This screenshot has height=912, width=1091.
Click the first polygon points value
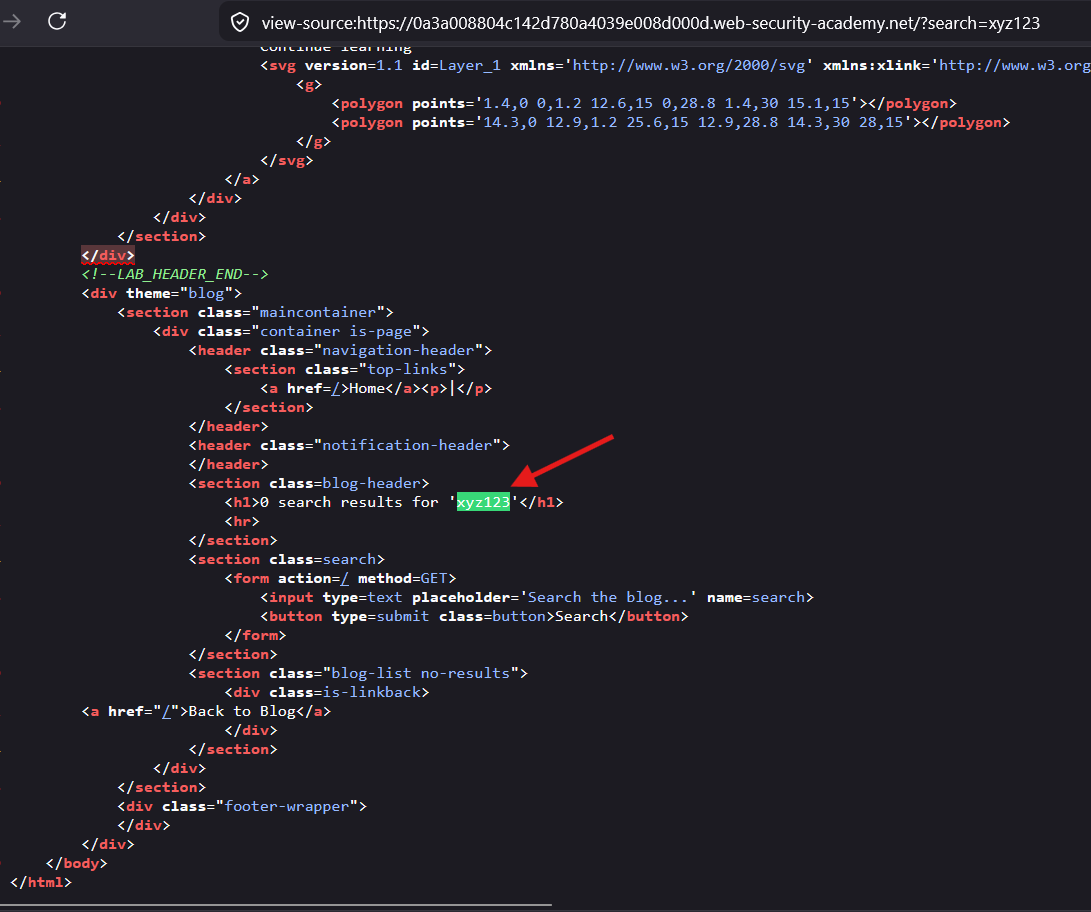tap(666, 104)
